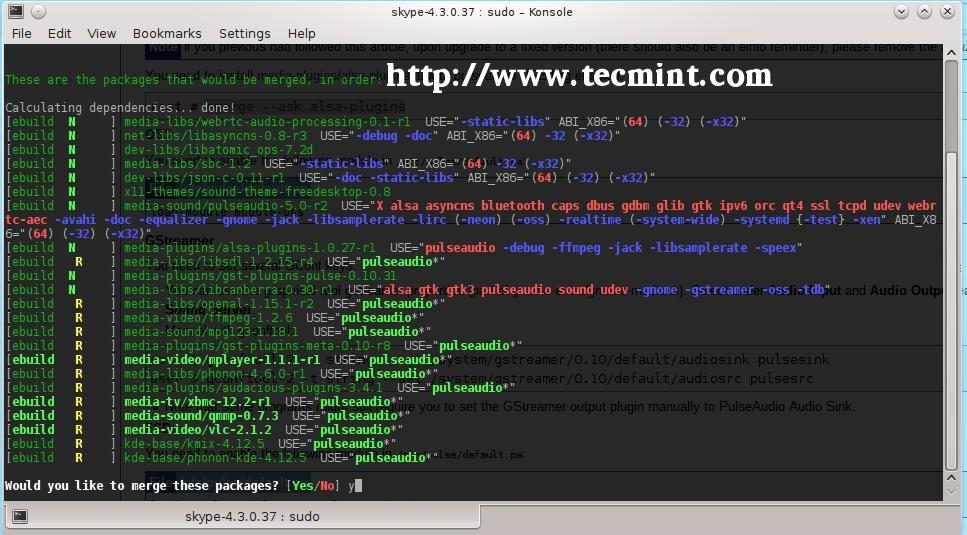
Task: Click the media-video/vlc-2.1.2 package line
Action: [x=204, y=430]
